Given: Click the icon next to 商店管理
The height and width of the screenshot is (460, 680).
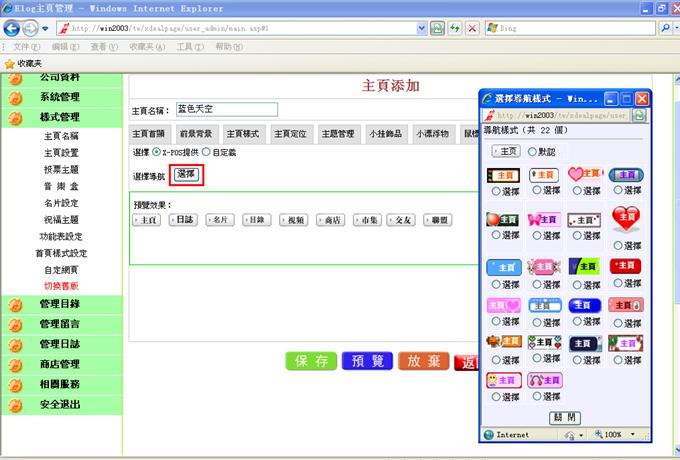Looking at the screenshot, I should click(x=15, y=364).
